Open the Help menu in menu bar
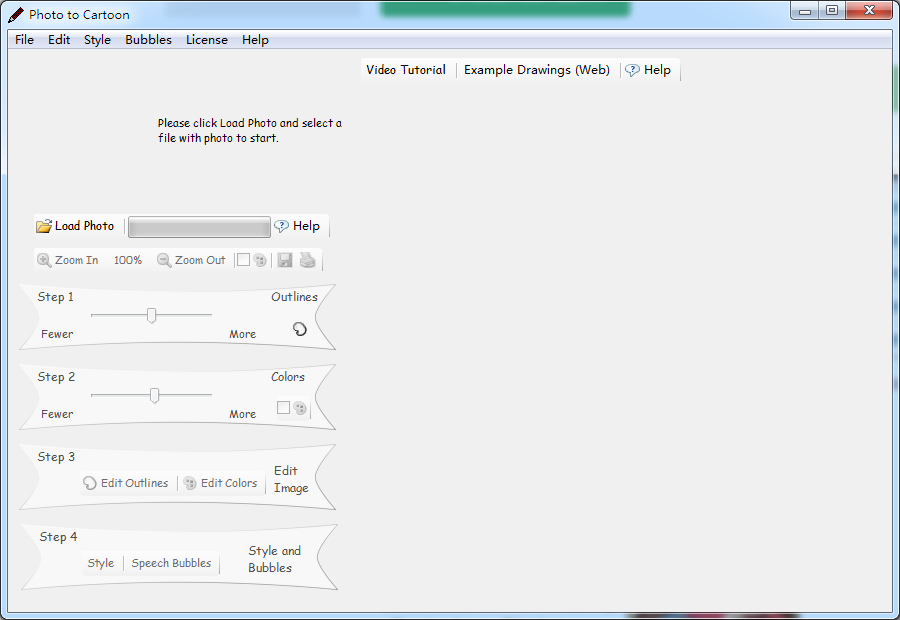This screenshot has width=900, height=620. [255, 40]
